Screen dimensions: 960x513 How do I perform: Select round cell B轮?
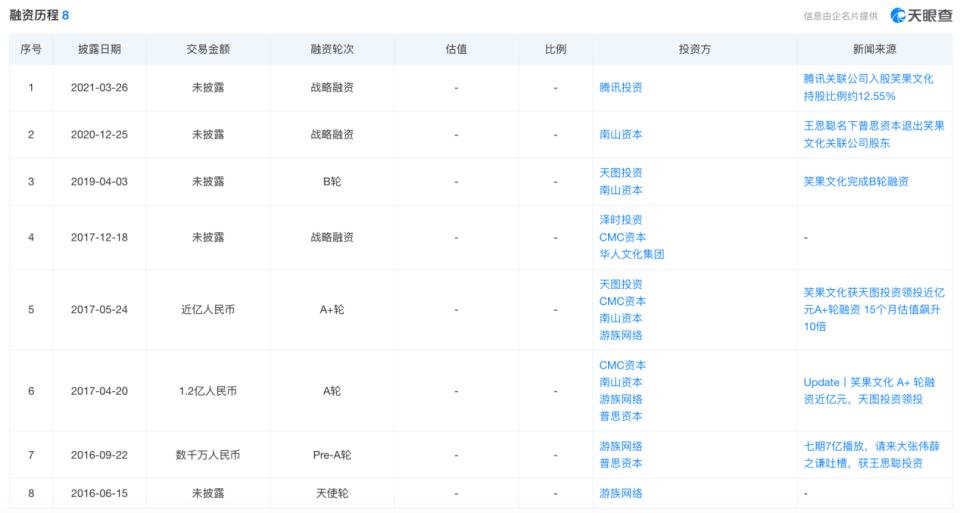pos(332,182)
